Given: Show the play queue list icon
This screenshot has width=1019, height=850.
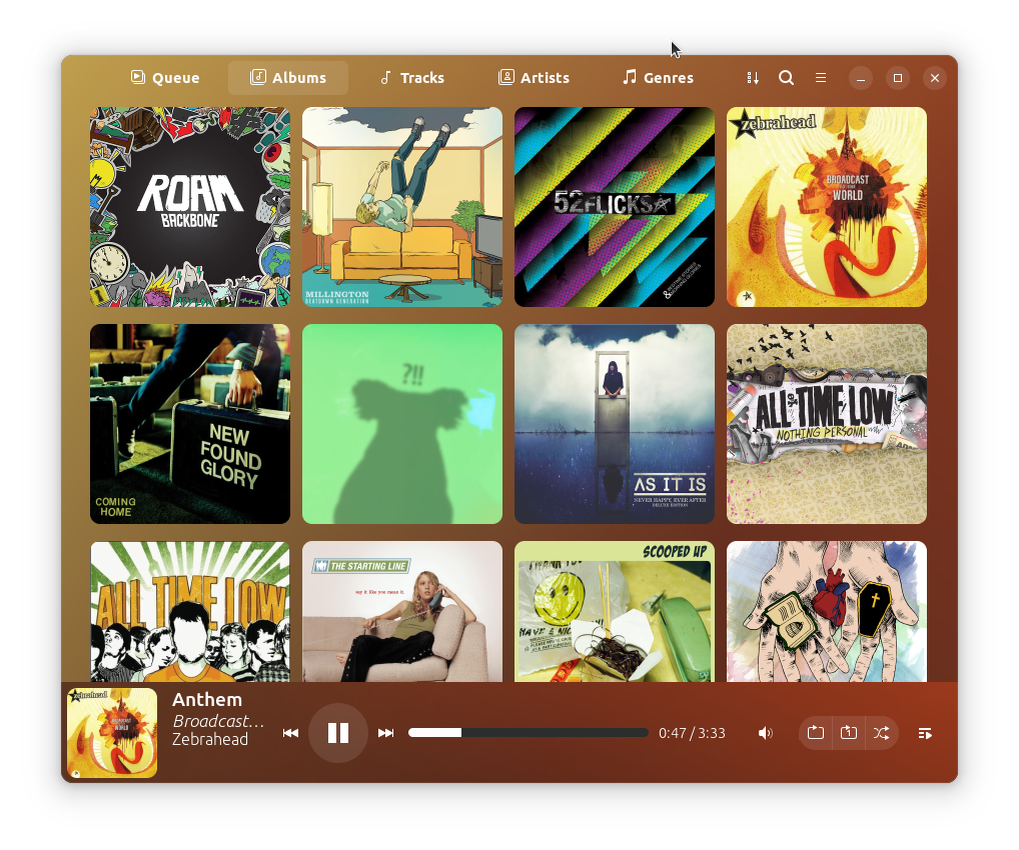Looking at the screenshot, I should [x=925, y=734].
